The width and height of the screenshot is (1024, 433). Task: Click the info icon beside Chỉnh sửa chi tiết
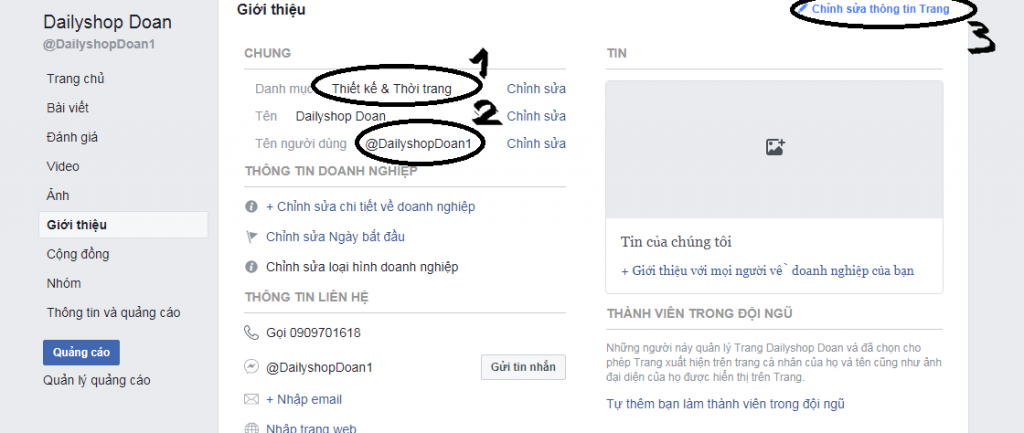click(251, 207)
